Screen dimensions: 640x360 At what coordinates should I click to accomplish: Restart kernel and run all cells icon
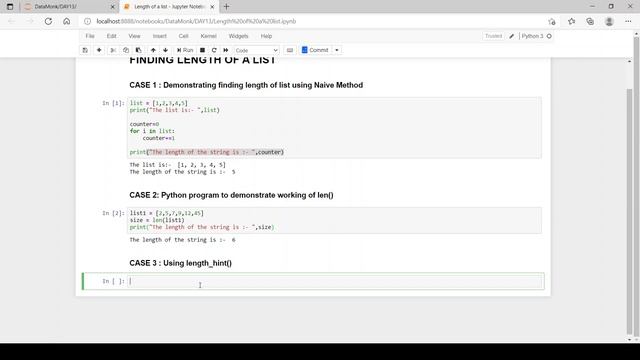pos(226,50)
